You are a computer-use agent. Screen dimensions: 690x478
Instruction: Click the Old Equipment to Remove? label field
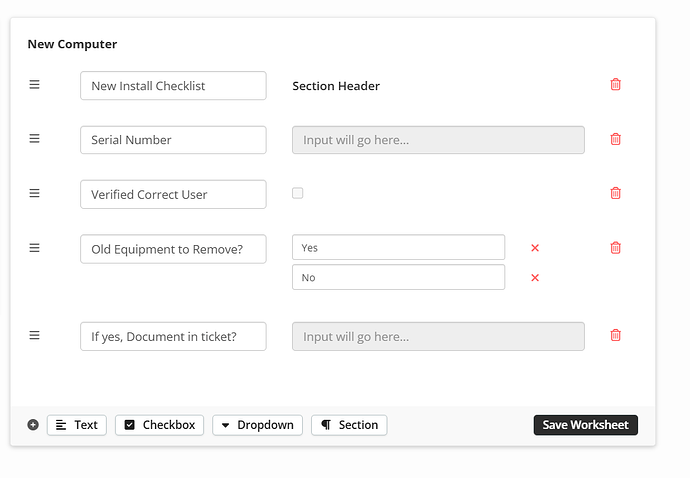pos(173,249)
